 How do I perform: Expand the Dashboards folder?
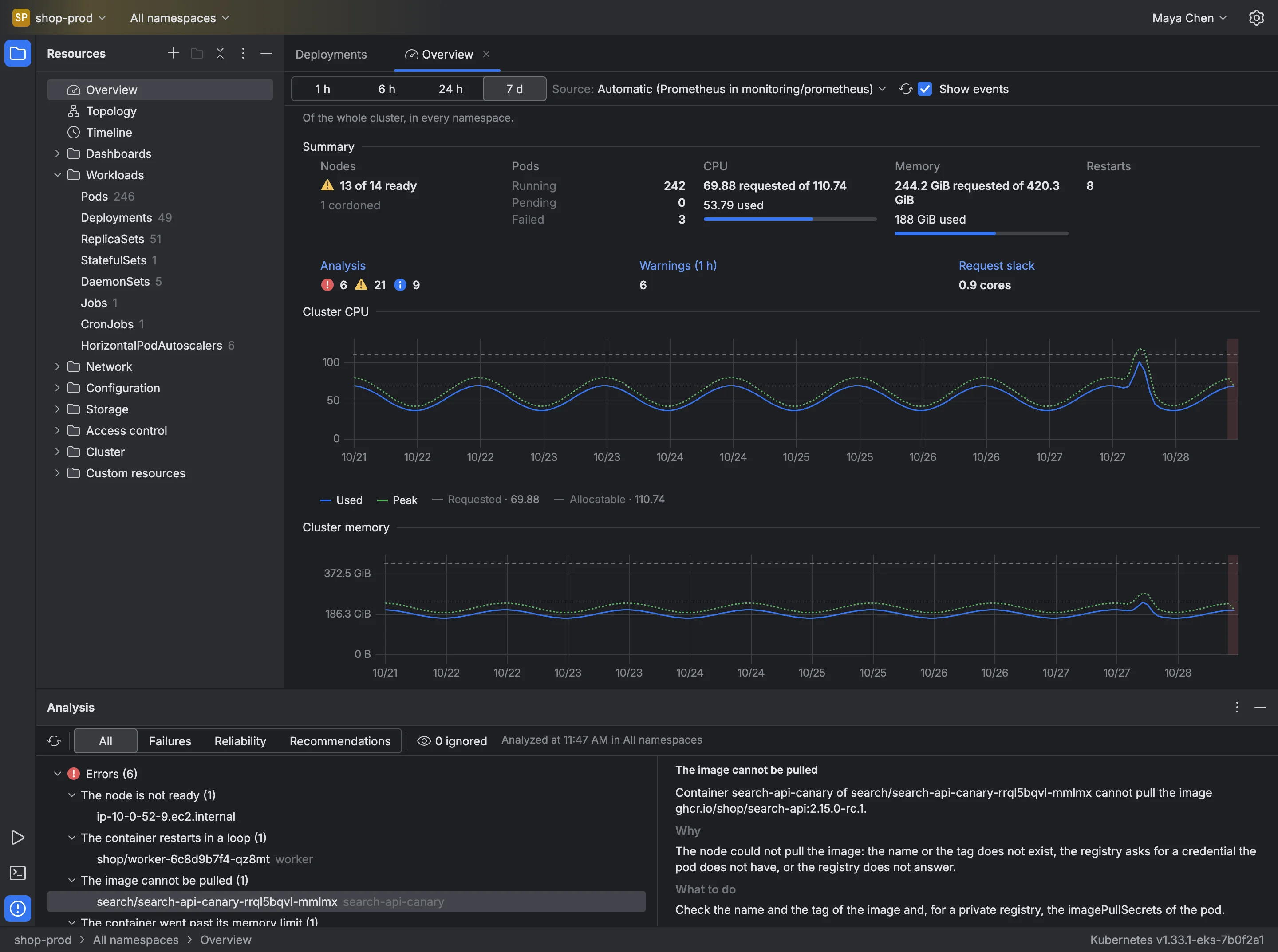57,154
